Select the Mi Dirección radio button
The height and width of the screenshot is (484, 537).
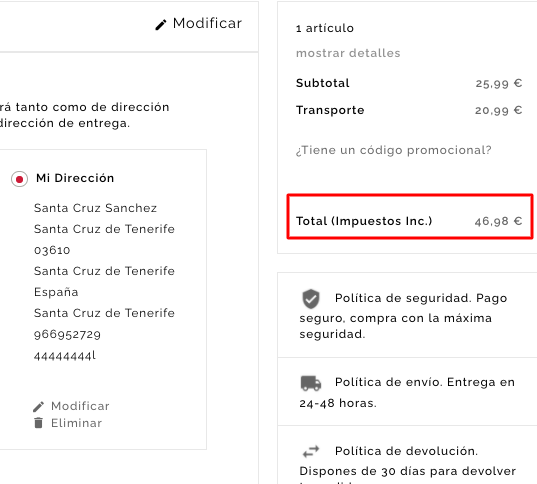20,179
